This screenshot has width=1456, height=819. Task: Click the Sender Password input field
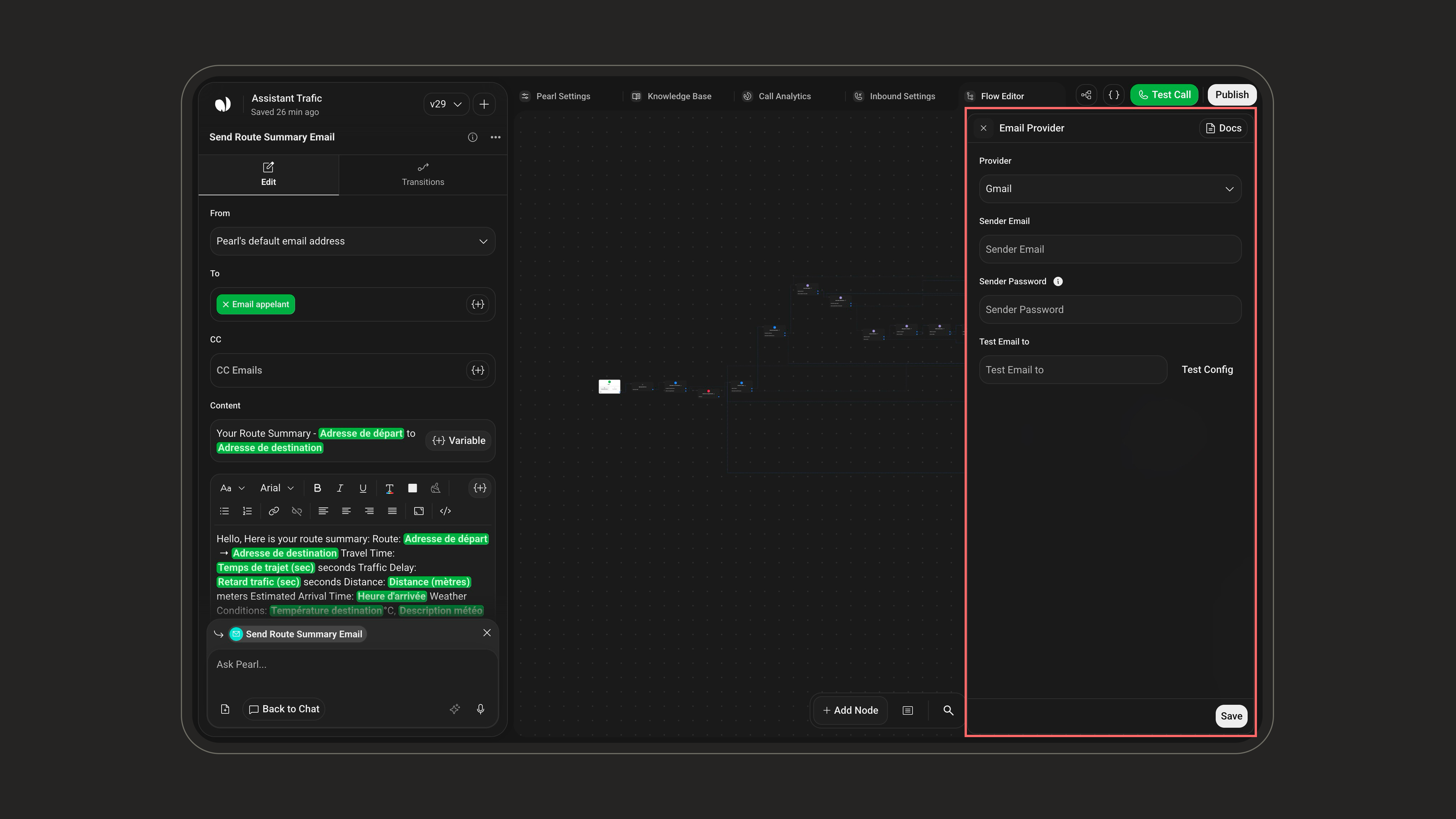coord(1110,310)
